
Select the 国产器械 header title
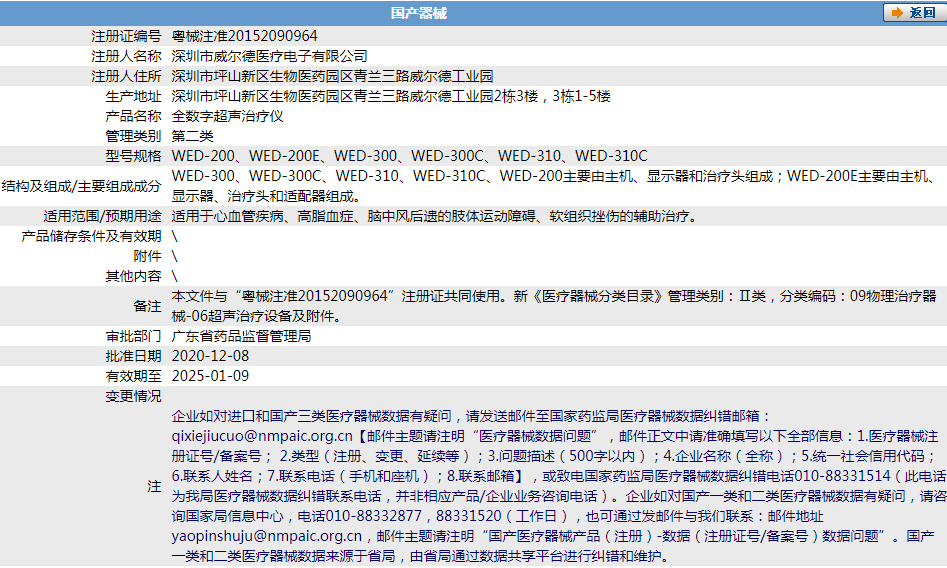[419, 13]
